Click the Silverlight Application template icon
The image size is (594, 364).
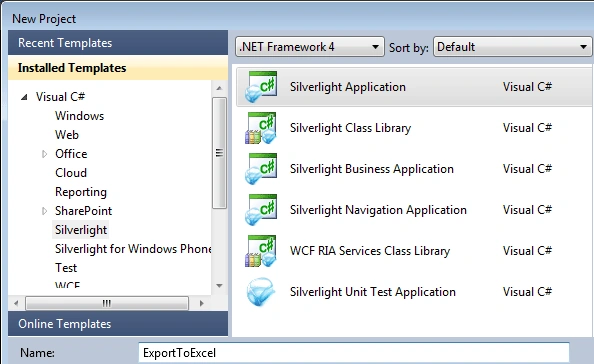261,87
